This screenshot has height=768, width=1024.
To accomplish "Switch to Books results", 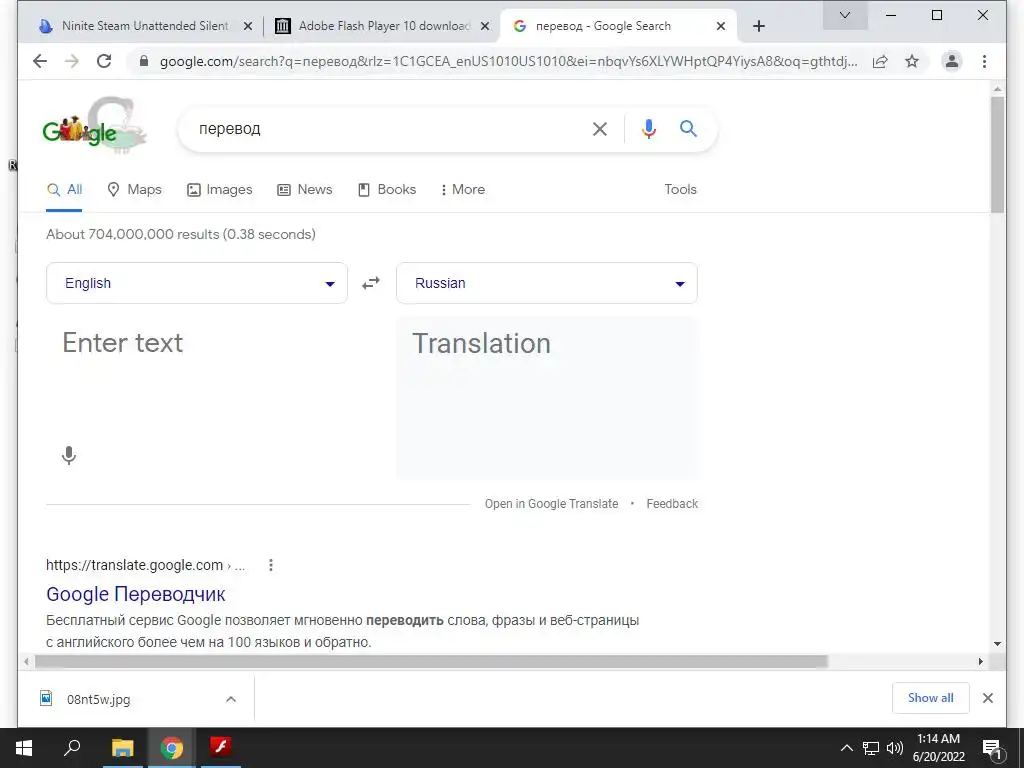I will pos(387,189).
